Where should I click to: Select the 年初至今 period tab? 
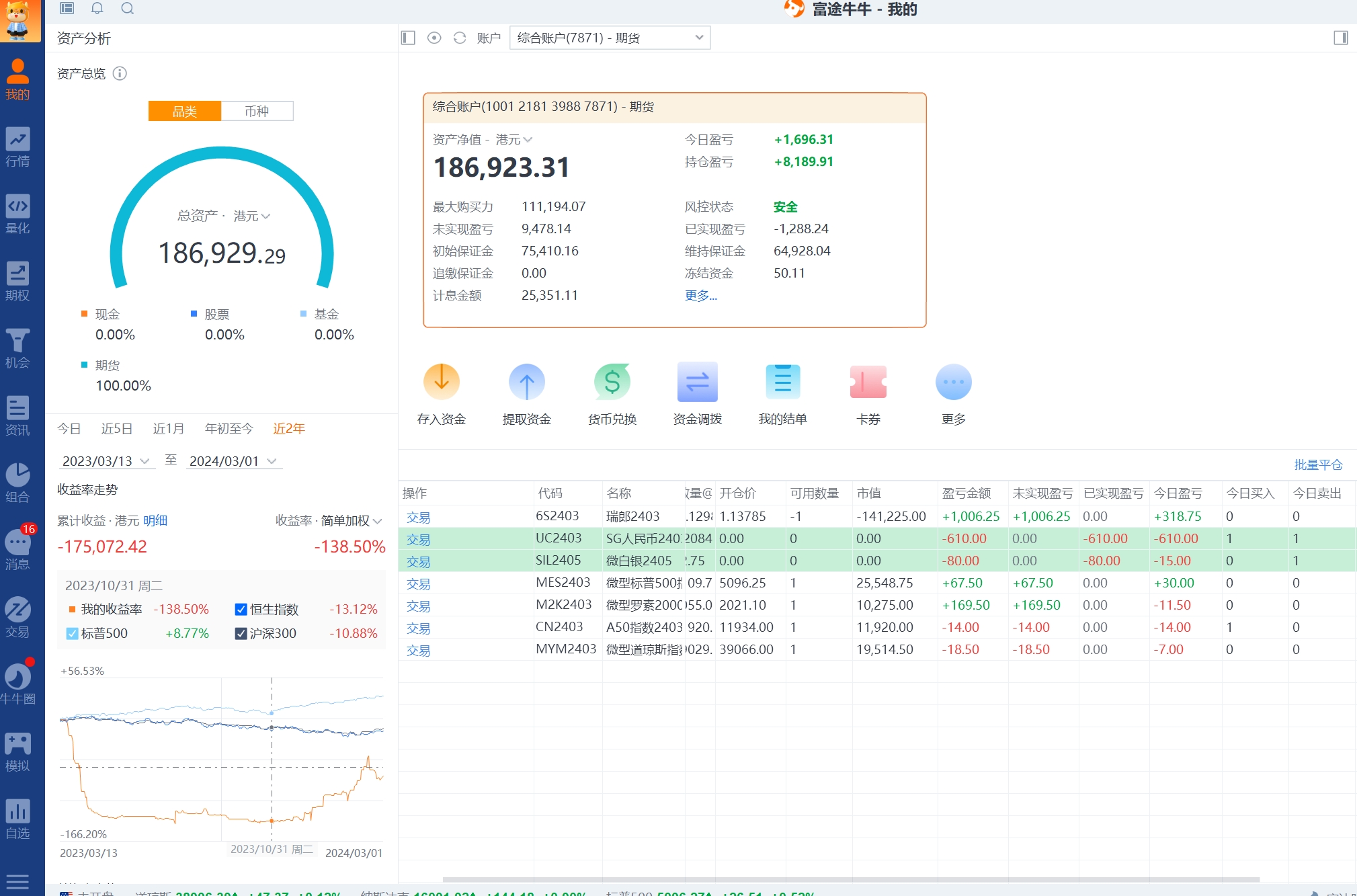[229, 428]
